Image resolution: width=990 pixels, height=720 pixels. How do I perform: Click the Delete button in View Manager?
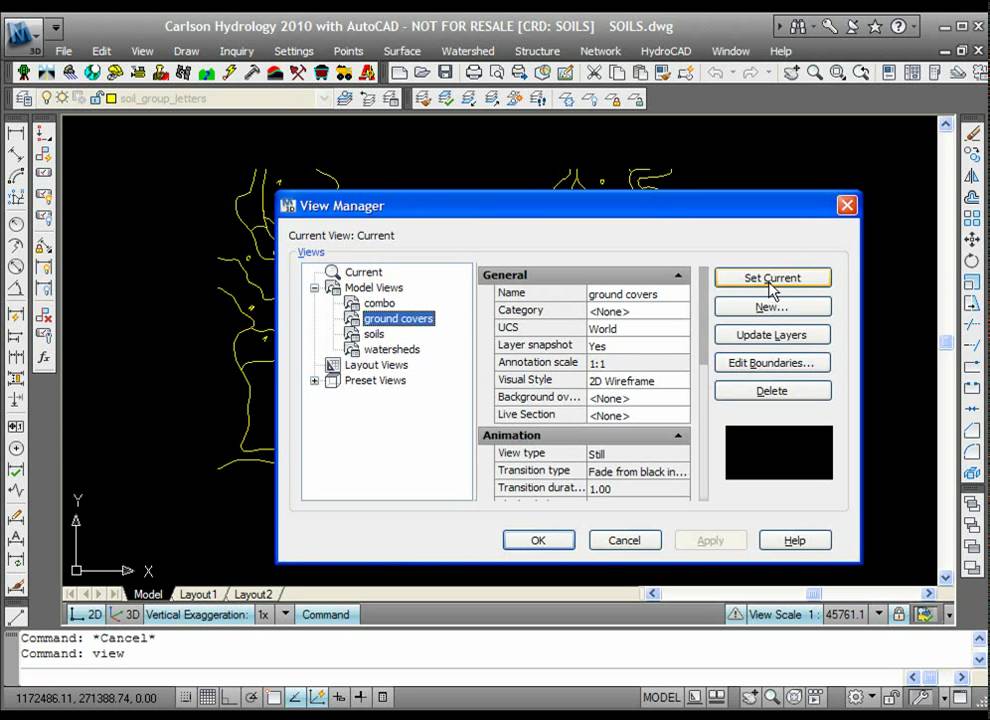[772, 391]
